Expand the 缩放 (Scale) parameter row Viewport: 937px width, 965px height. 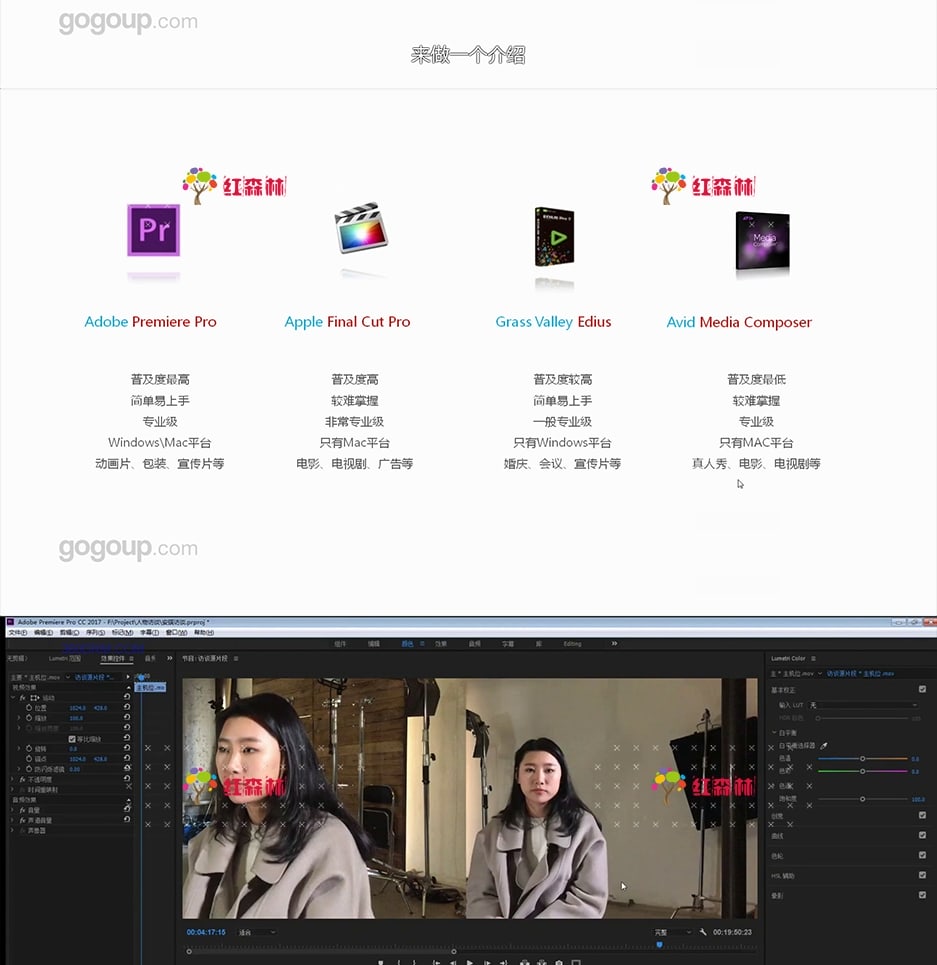(x=19, y=718)
